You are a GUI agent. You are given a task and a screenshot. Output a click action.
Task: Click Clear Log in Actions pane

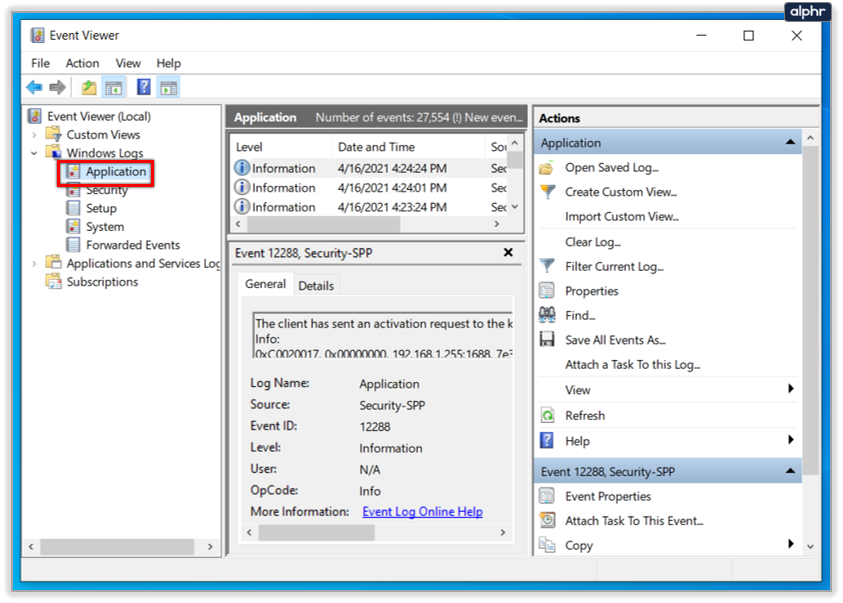[x=592, y=242]
